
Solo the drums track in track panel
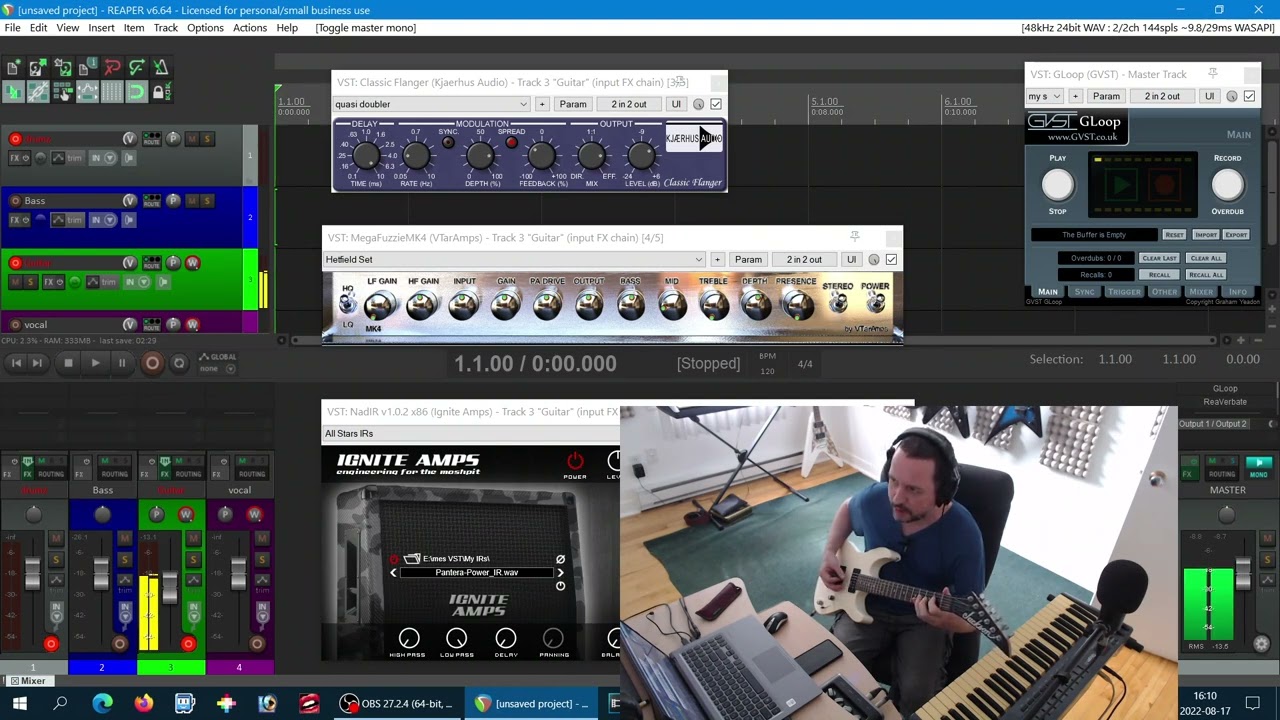207,139
